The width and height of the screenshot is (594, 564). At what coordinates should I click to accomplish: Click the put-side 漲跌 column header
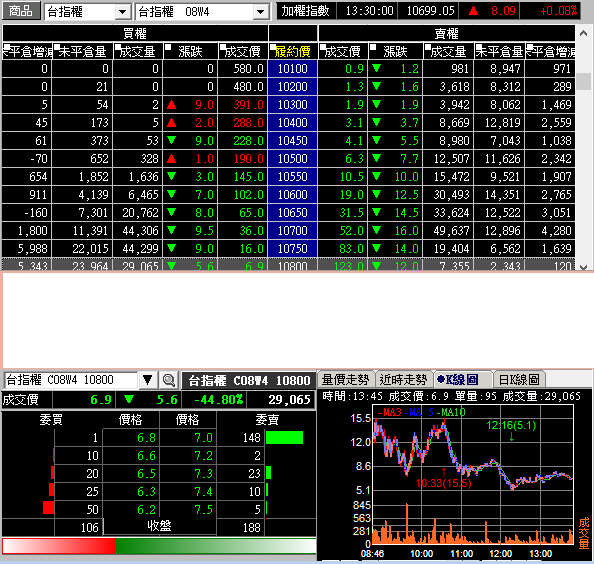click(395, 51)
